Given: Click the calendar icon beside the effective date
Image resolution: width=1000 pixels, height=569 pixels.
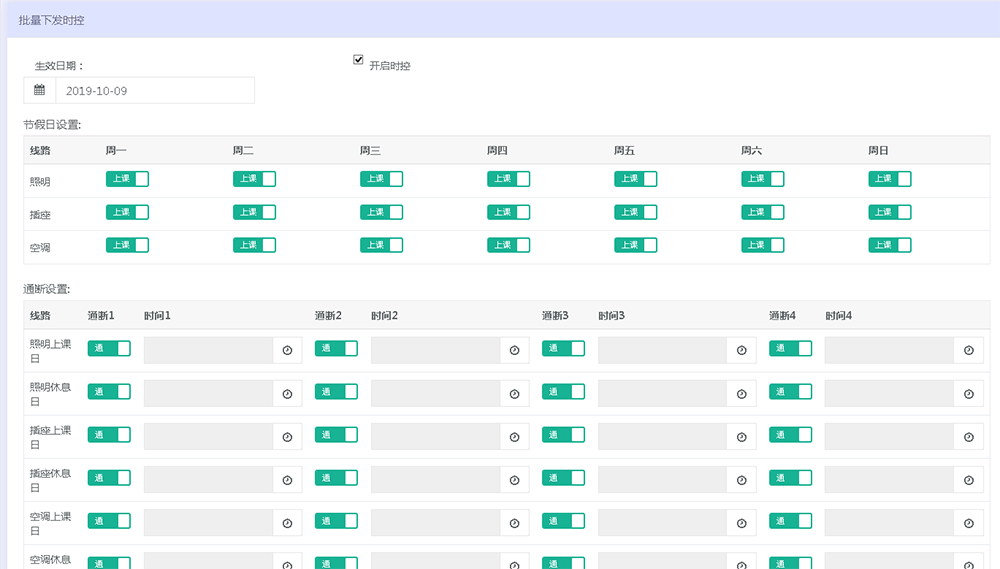Looking at the screenshot, I should pyautogui.click(x=39, y=91).
